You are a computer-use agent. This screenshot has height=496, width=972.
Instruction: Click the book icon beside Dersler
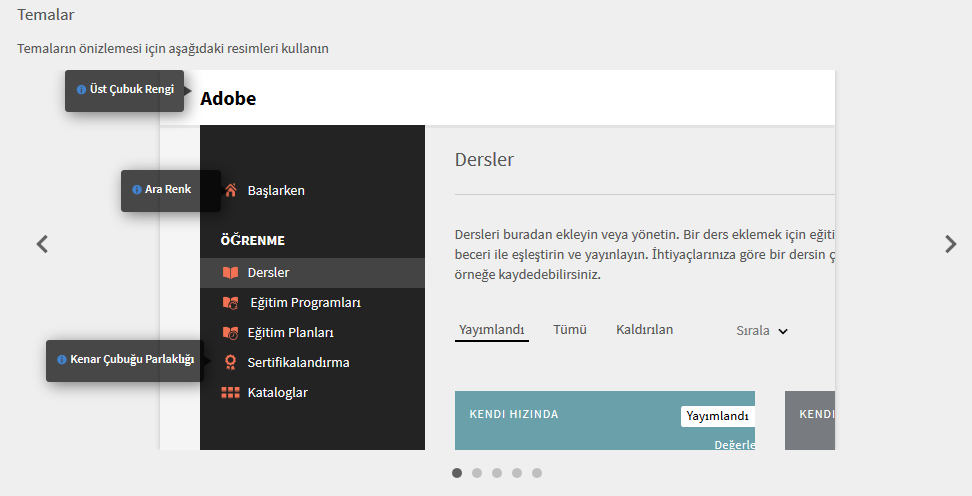pos(231,272)
